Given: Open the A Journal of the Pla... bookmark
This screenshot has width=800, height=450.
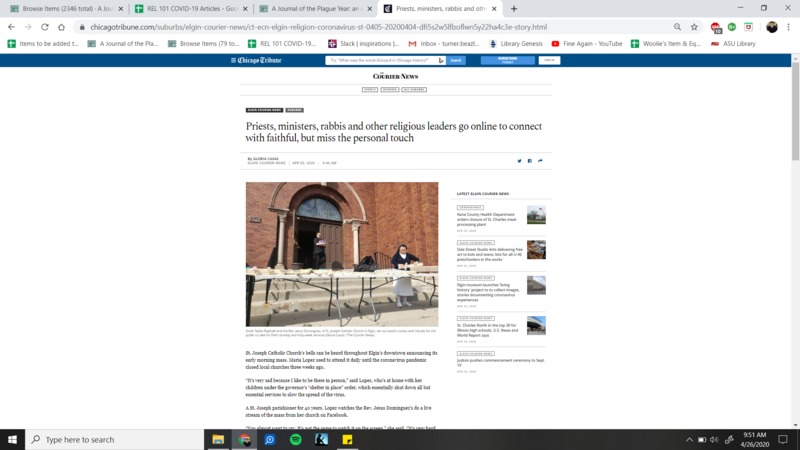Looking at the screenshot, I should (x=123, y=44).
